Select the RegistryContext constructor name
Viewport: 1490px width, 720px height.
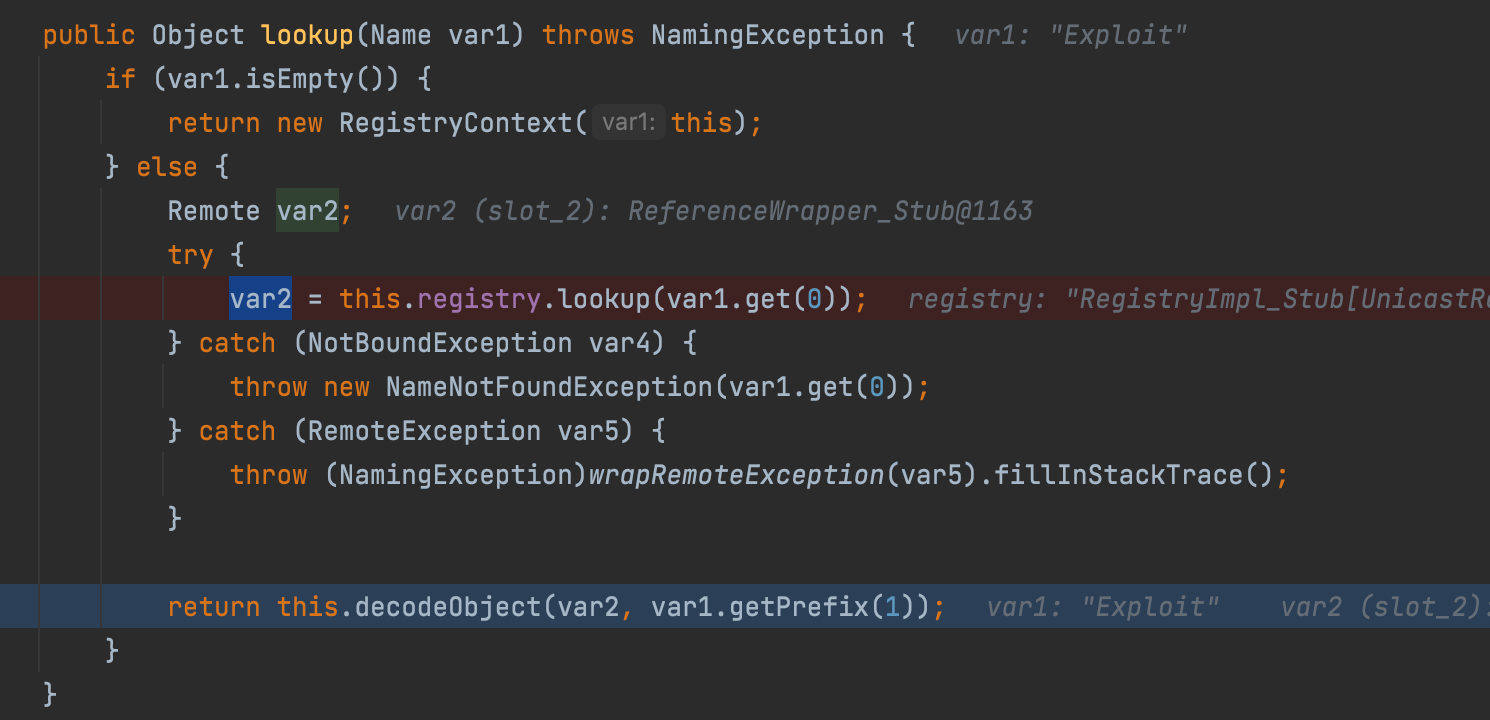pyautogui.click(x=456, y=123)
